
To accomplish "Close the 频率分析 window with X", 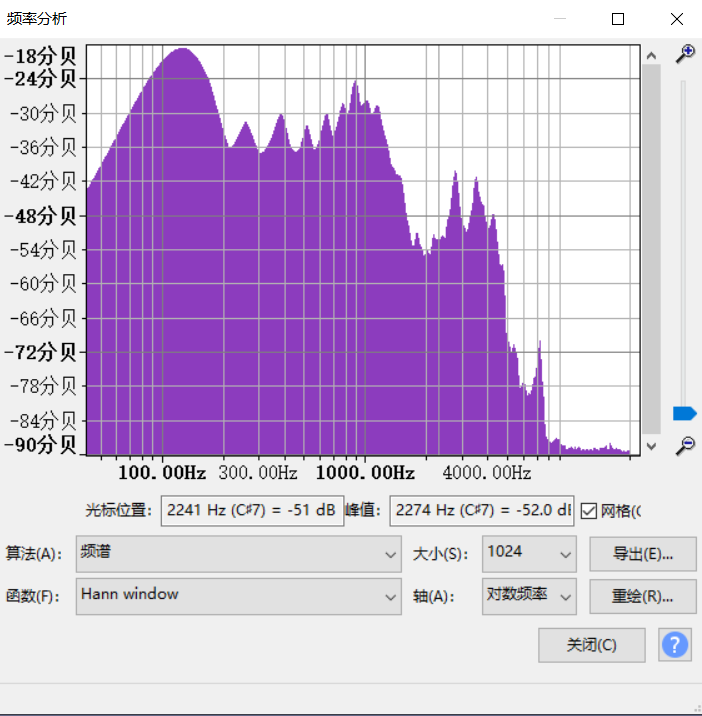I will pos(676,19).
